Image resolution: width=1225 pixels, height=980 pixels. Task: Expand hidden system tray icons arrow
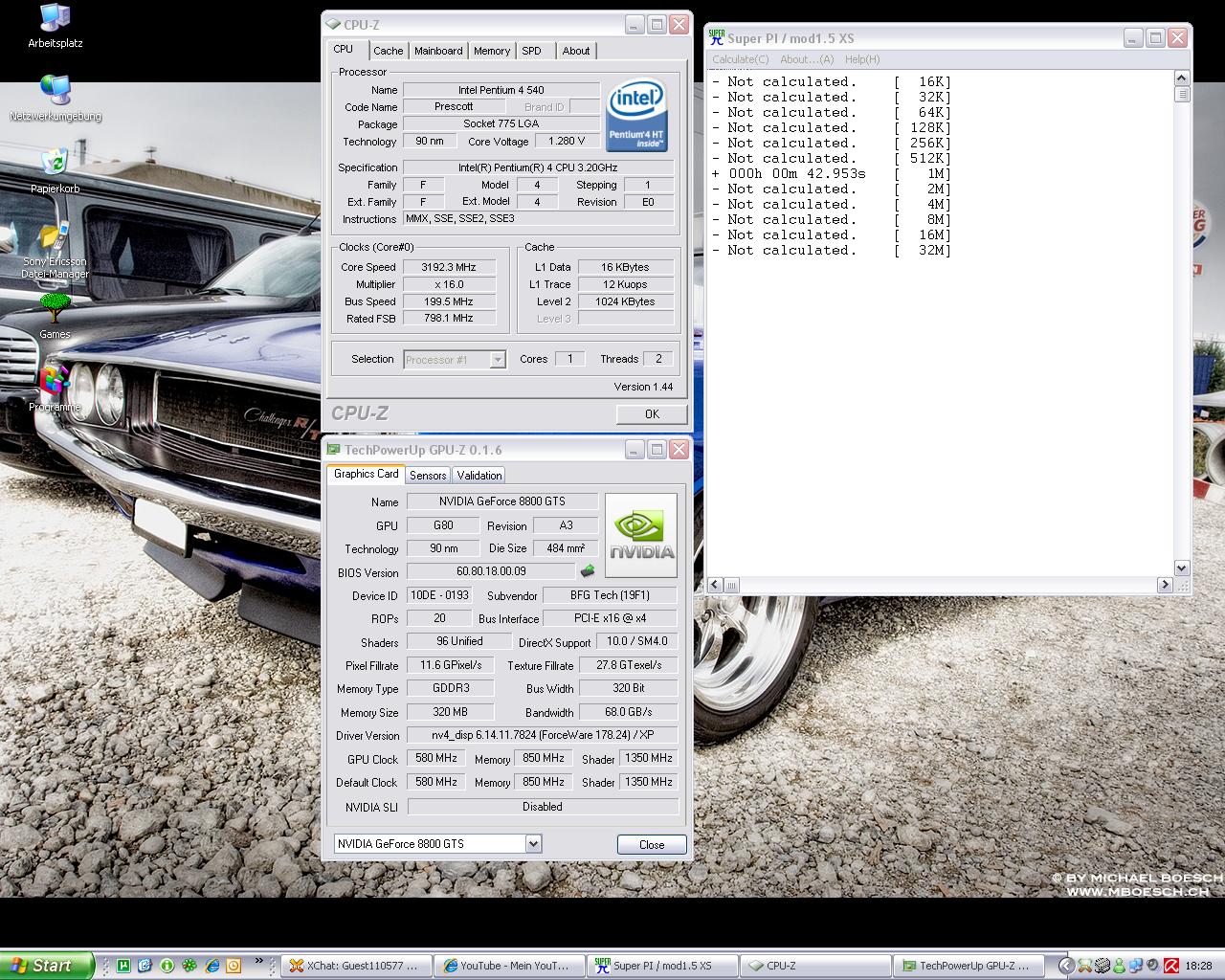[x=1065, y=966]
